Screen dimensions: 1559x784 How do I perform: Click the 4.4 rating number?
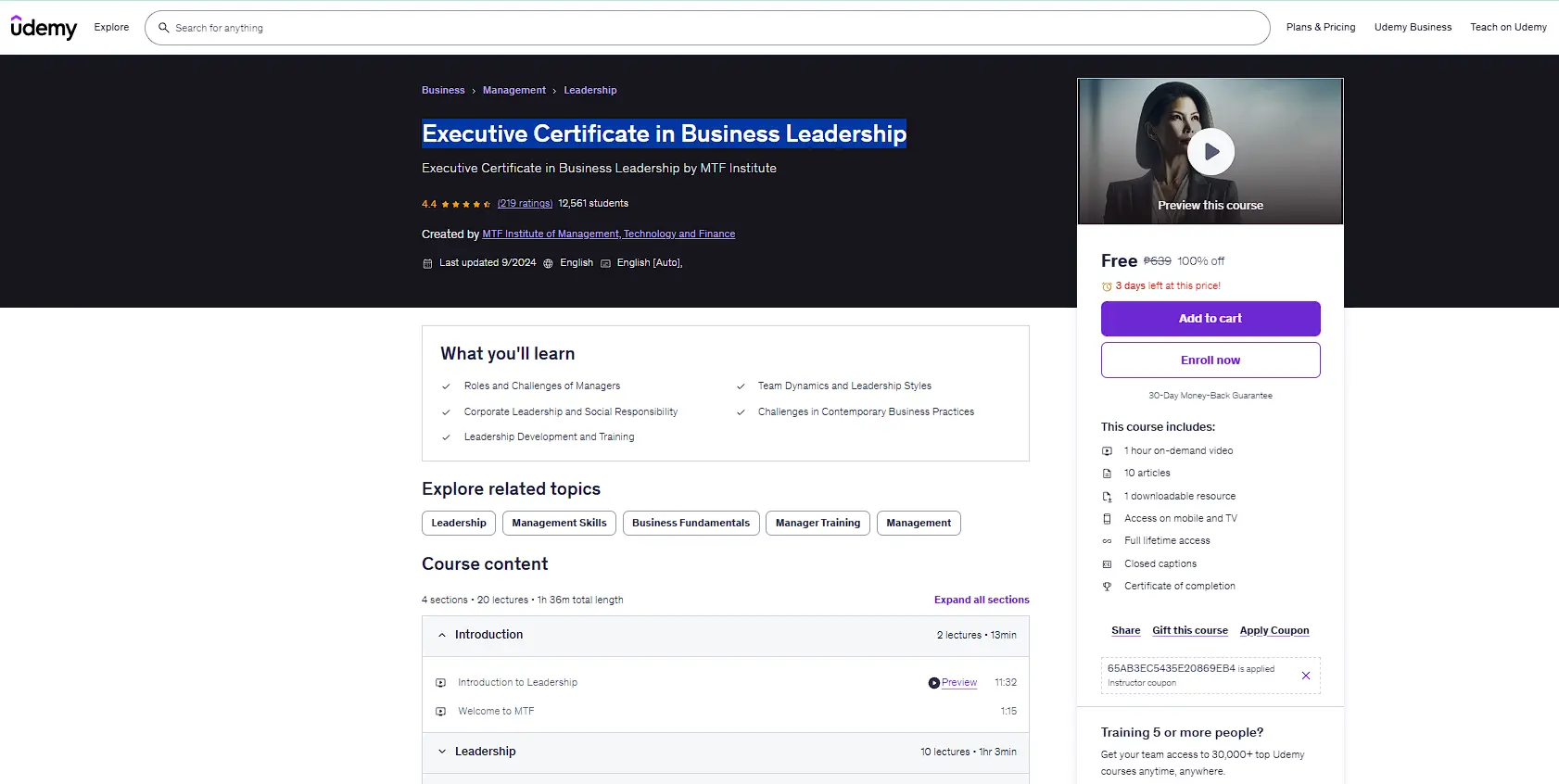click(x=429, y=204)
